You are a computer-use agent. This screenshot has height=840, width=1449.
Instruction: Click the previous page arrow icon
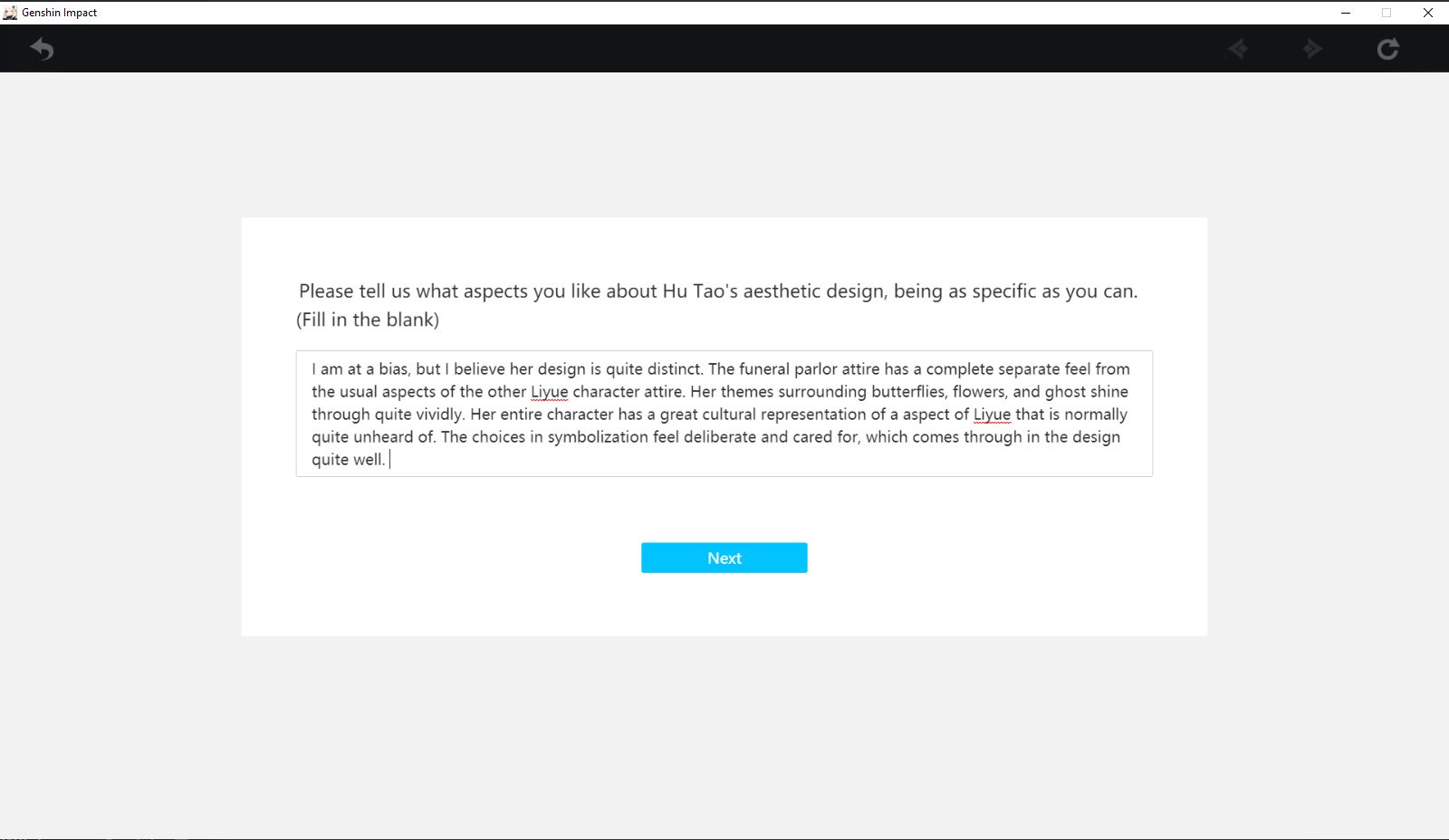pyautogui.click(x=1238, y=49)
